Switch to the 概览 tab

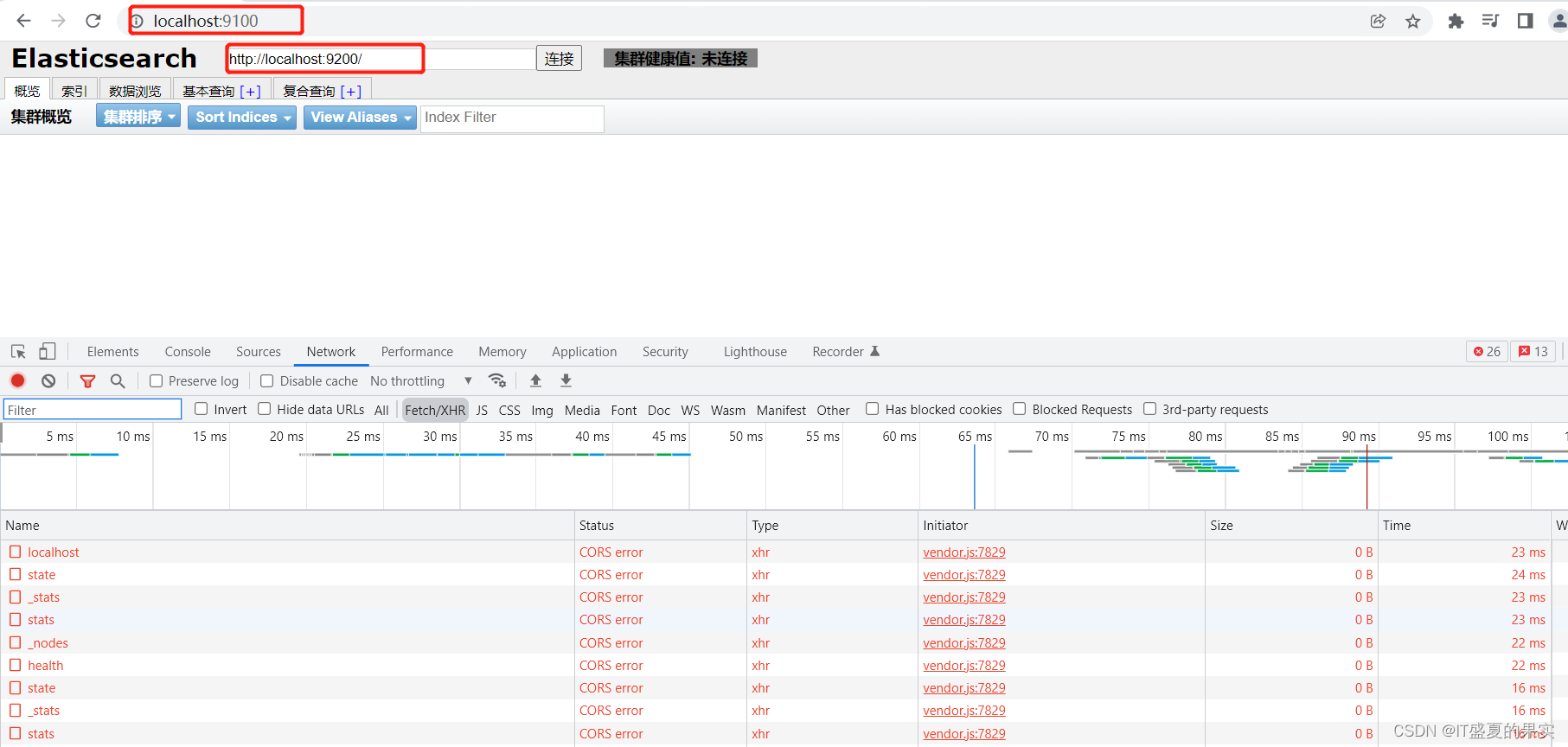(27, 91)
